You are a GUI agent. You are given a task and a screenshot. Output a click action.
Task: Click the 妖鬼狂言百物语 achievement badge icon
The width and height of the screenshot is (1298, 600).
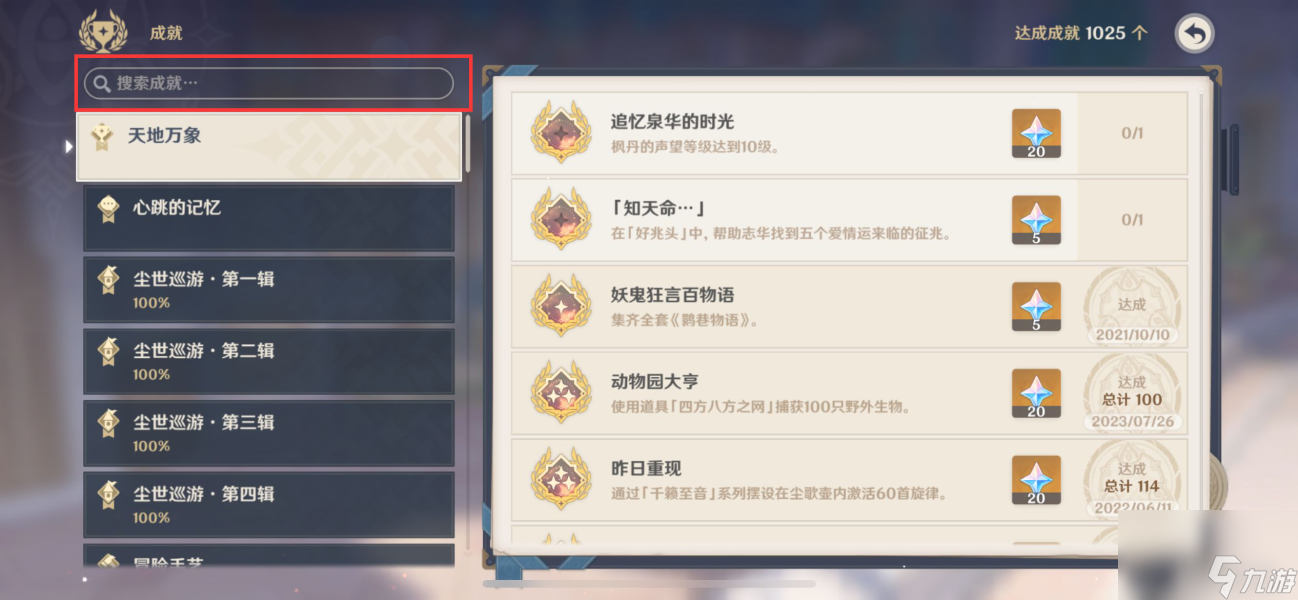(560, 305)
